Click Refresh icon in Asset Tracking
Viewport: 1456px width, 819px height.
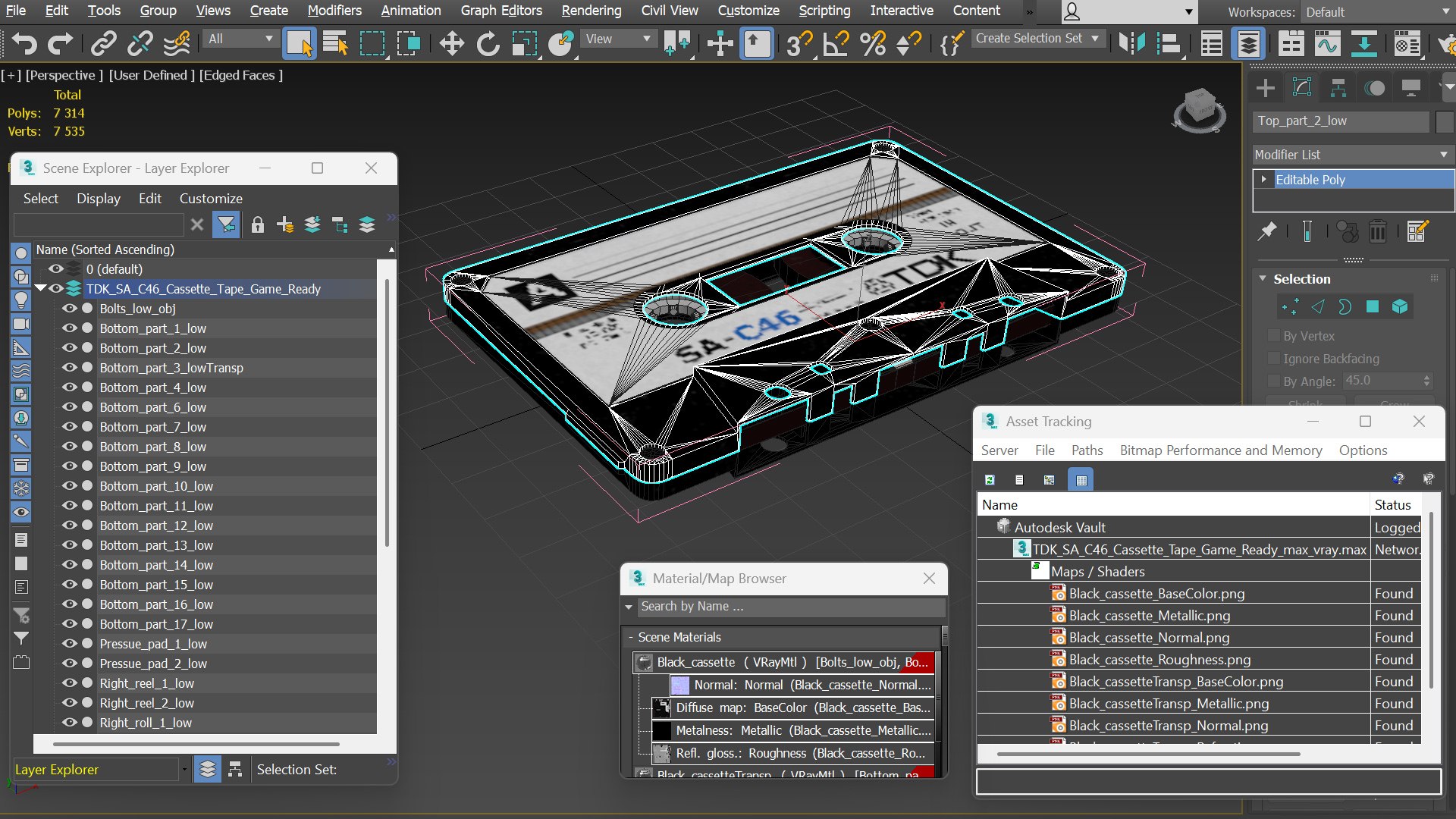click(x=990, y=479)
